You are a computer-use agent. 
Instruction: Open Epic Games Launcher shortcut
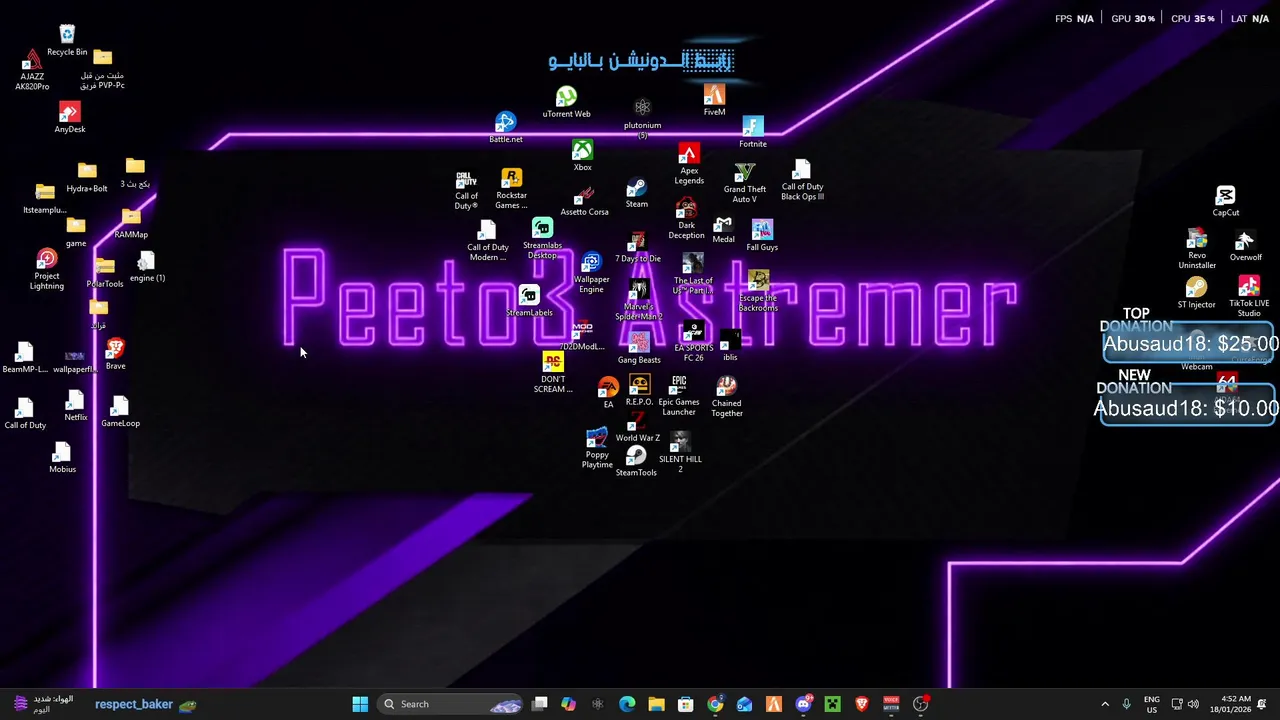click(x=679, y=396)
